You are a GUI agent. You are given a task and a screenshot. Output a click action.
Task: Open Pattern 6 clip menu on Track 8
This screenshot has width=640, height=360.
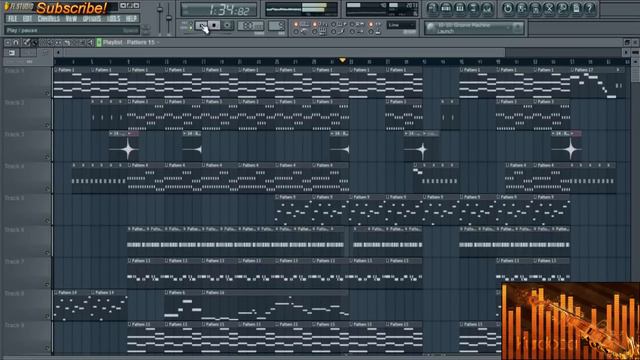tap(166, 293)
